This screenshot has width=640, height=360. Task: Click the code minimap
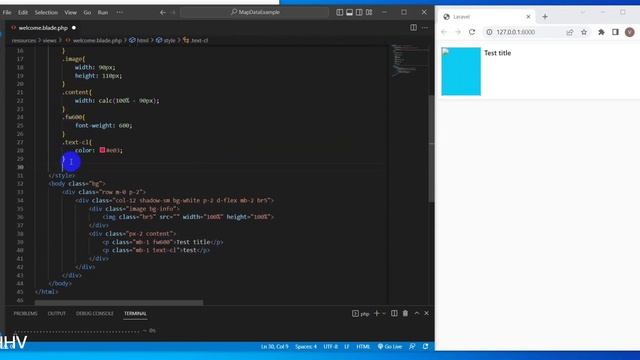(x=409, y=60)
